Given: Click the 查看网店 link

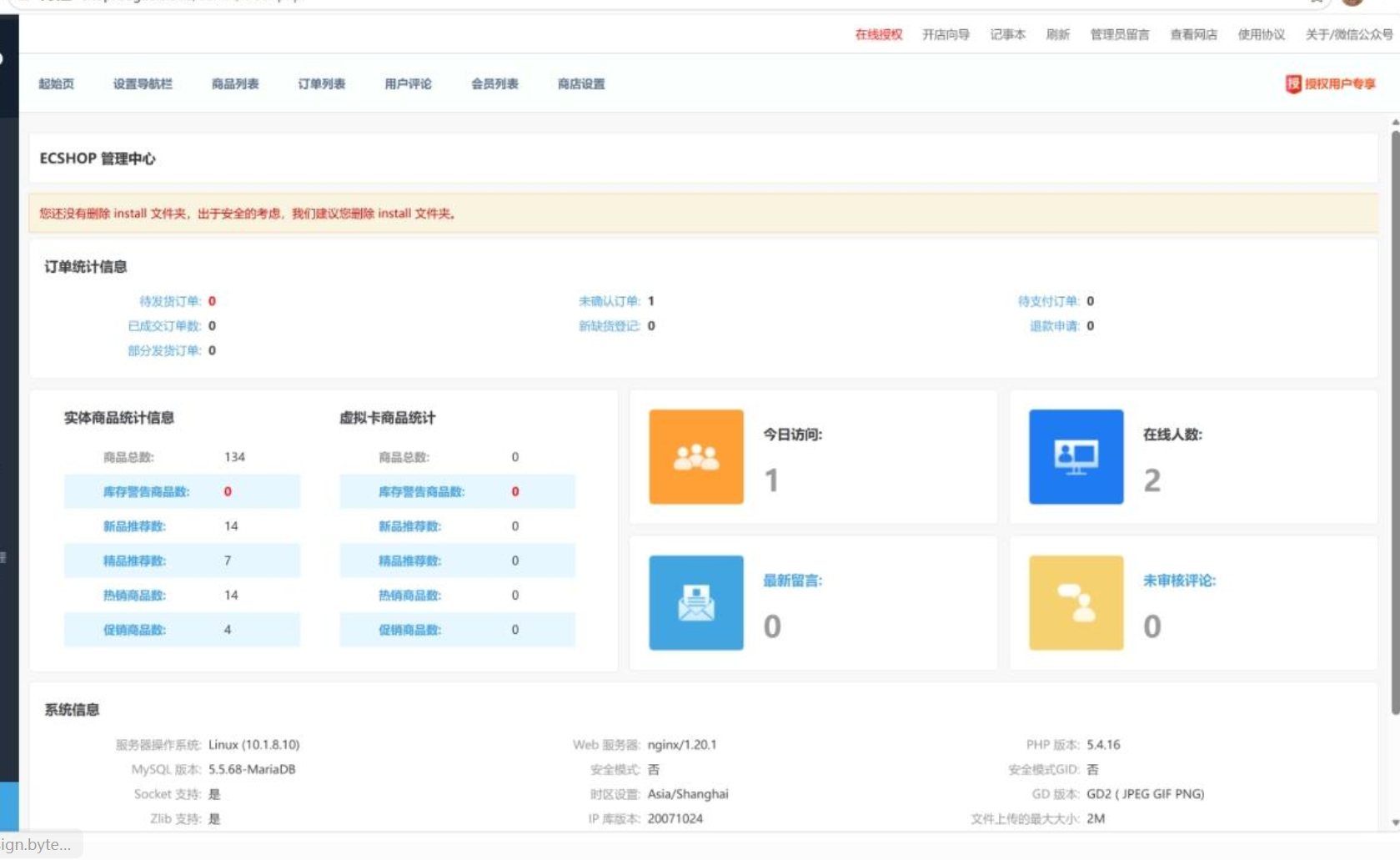Looking at the screenshot, I should (1193, 34).
